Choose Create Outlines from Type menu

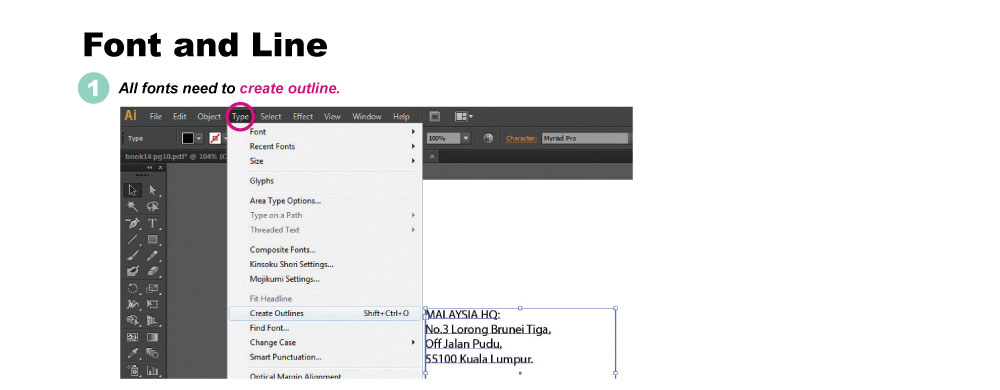coord(325,314)
